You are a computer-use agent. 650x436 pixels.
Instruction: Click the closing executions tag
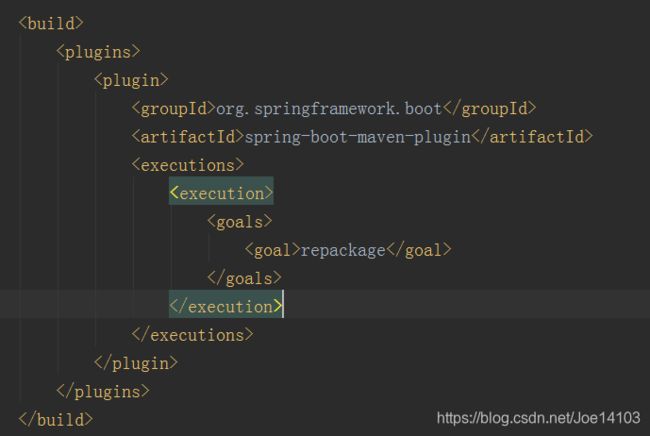click(x=192, y=335)
